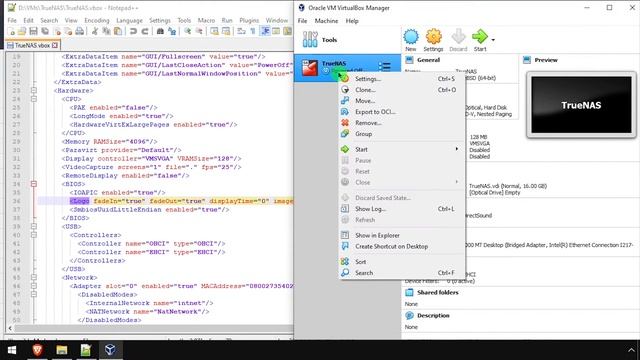
Task: Open the Start submenu in context menu
Action: [402, 149]
